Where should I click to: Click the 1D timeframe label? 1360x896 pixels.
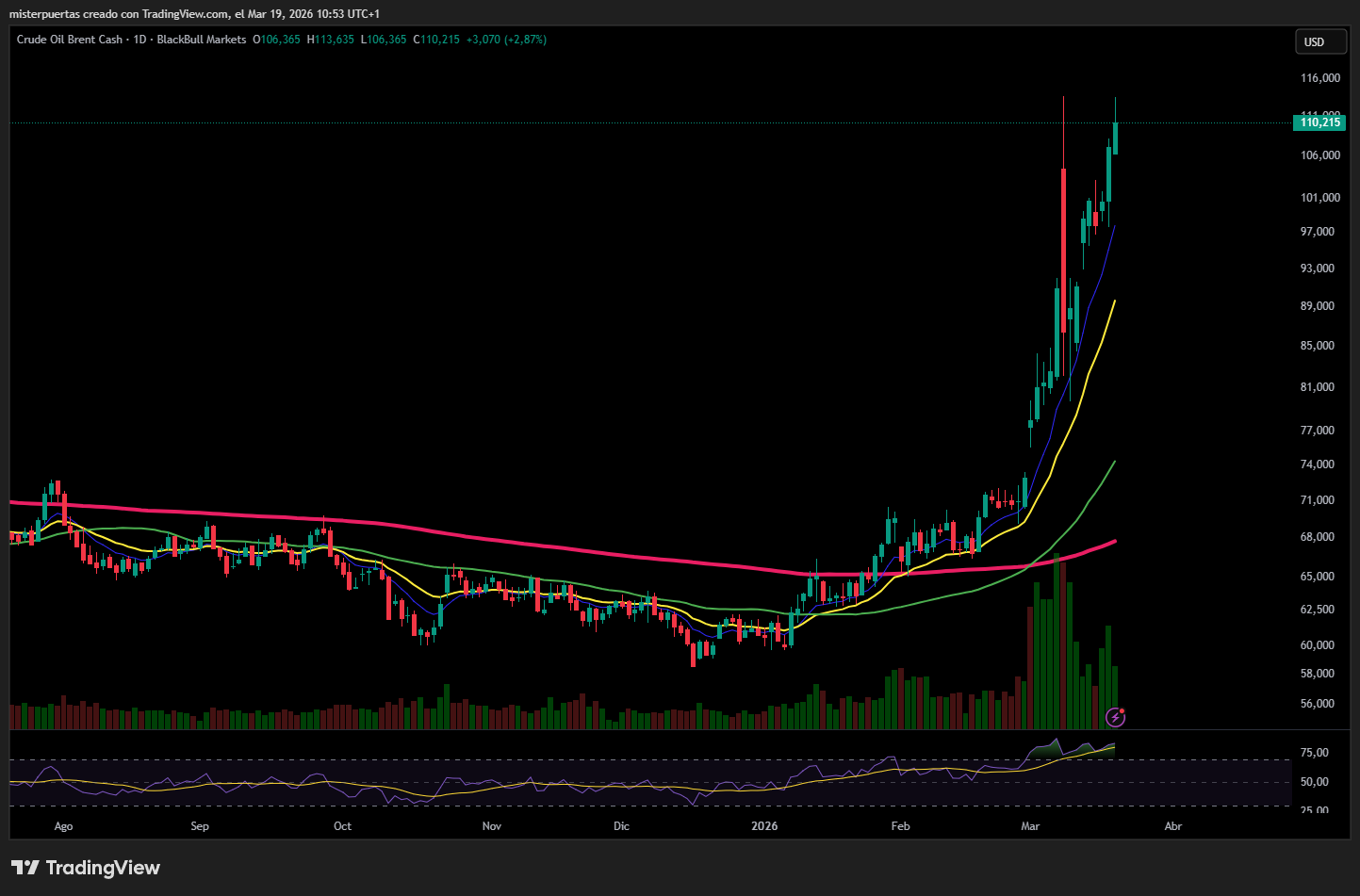(139, 40)
